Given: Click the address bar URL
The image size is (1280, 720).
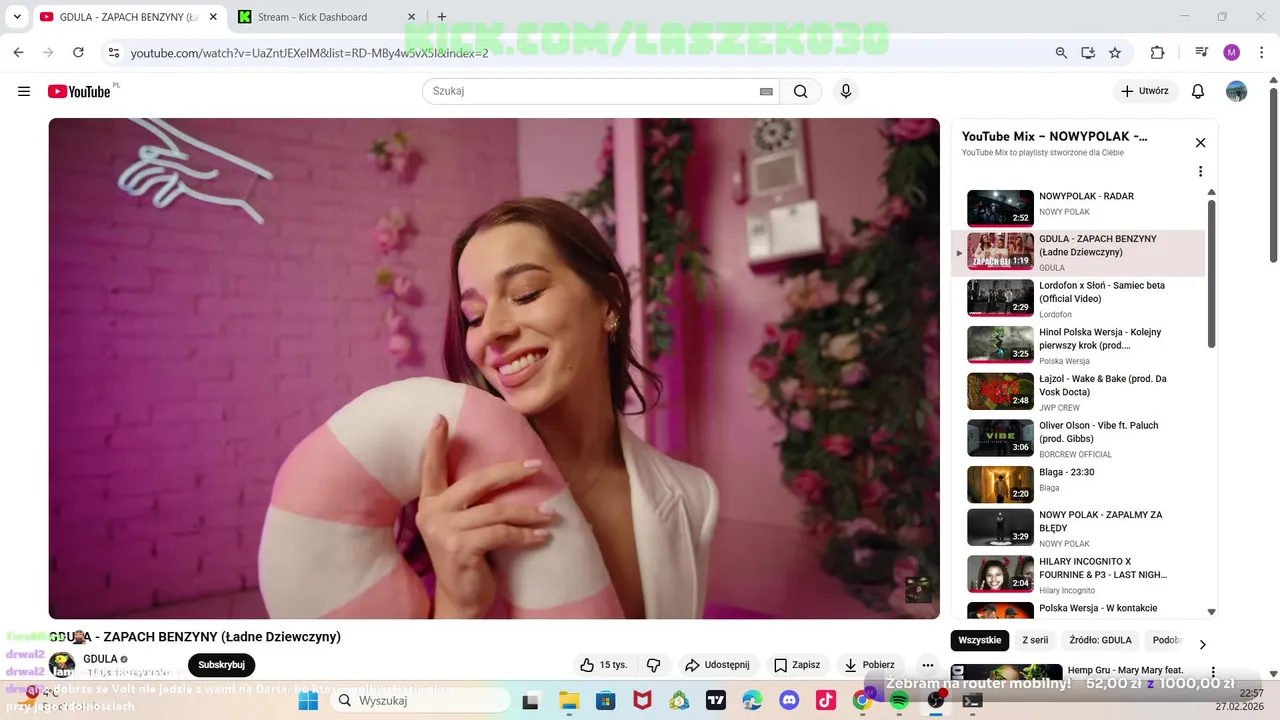Looking at the screenshot, I should pyautogui.click(x=309, y=53).
